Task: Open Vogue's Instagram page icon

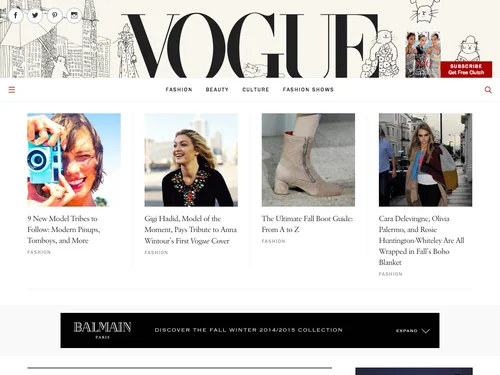Action: pyautogui.click(x=74, y=15)
